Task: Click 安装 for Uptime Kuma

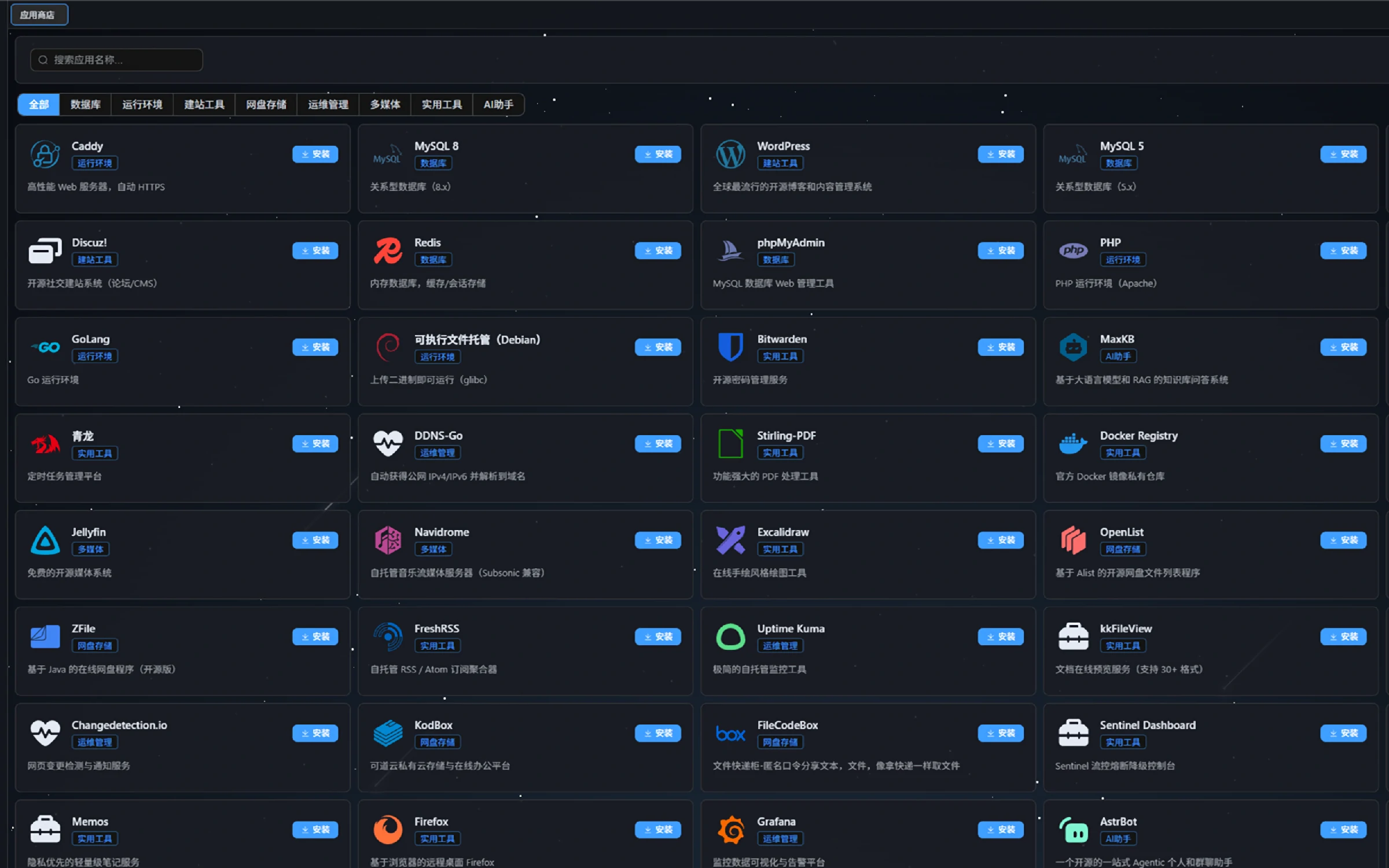Action: (1001, 637)
